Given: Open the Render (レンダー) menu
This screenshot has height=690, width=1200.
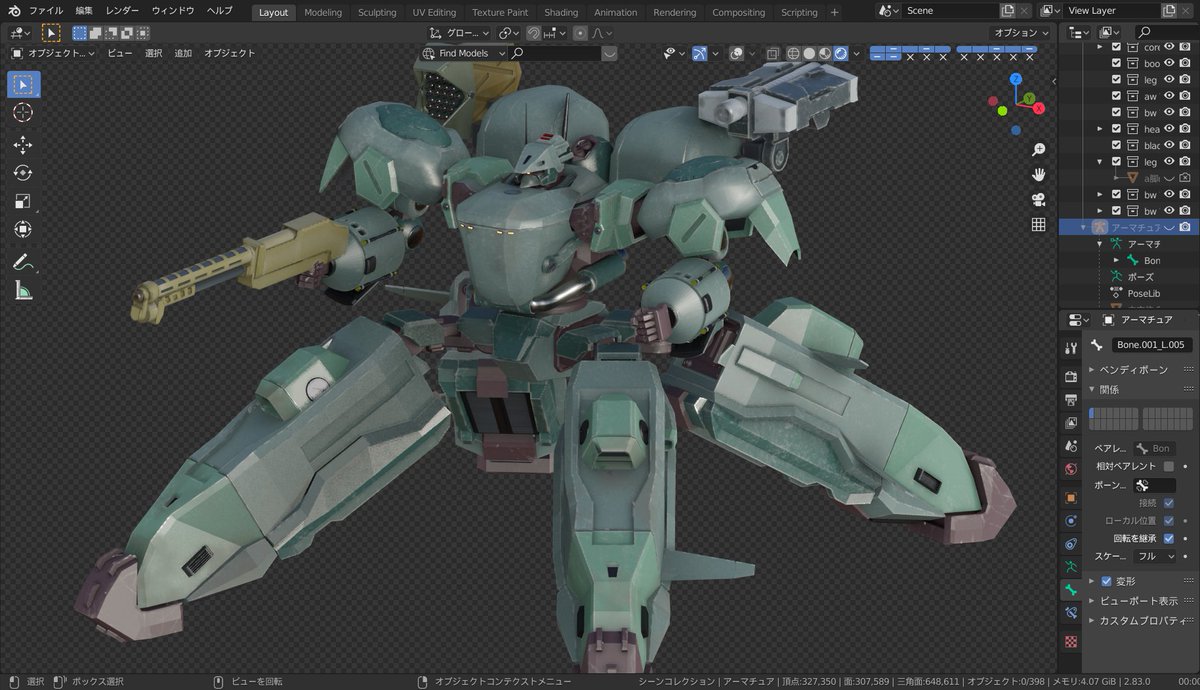Looking at the screenshot, I should [x=122, y=10].
